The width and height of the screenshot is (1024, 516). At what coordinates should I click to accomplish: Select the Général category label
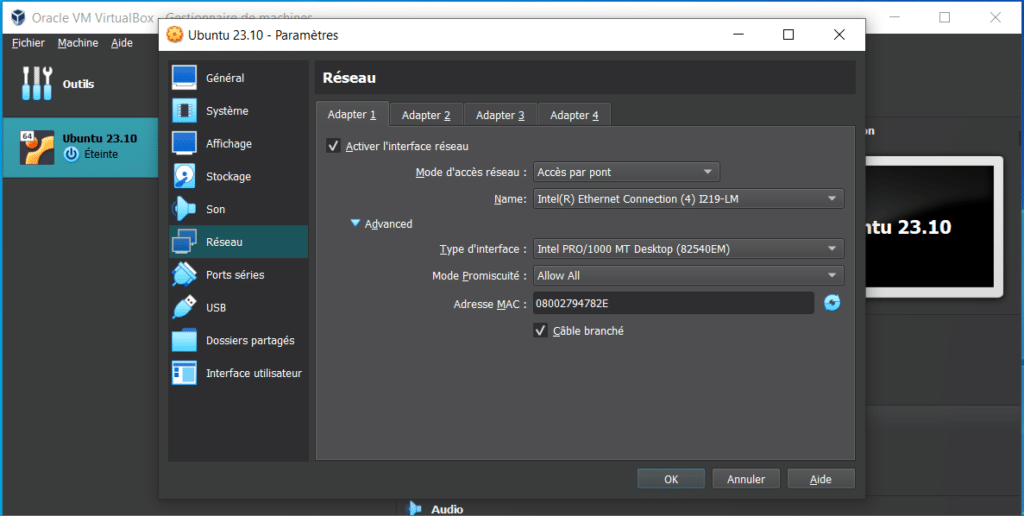point(225,78)
